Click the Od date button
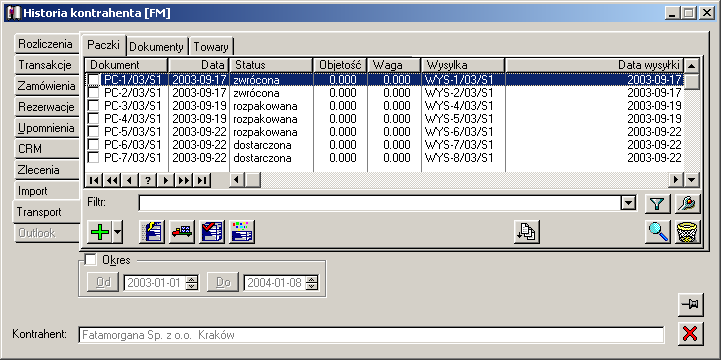721x360 pixels. pos(103,282)
